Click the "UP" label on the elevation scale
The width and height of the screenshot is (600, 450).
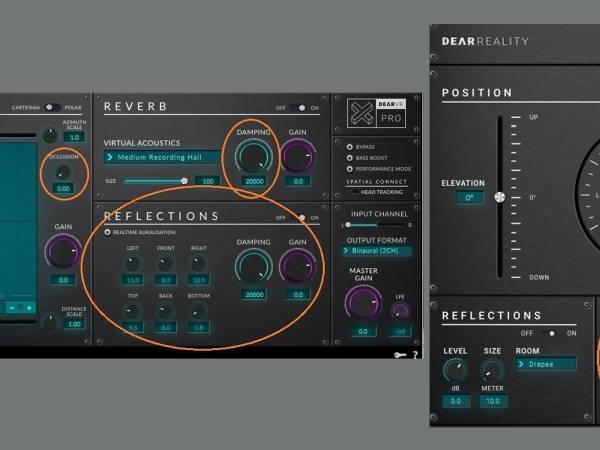(x=533, y=117)
